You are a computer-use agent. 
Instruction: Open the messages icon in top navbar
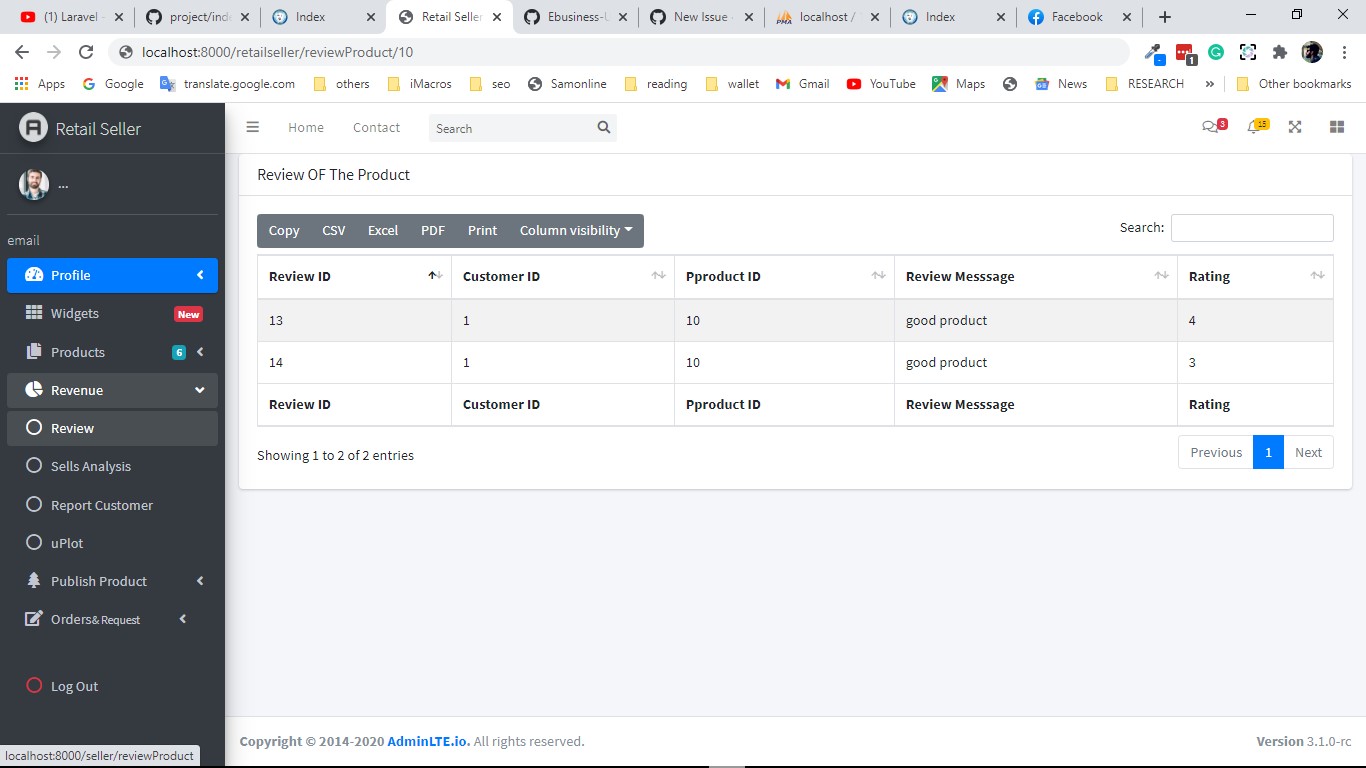pos(1213,127)
